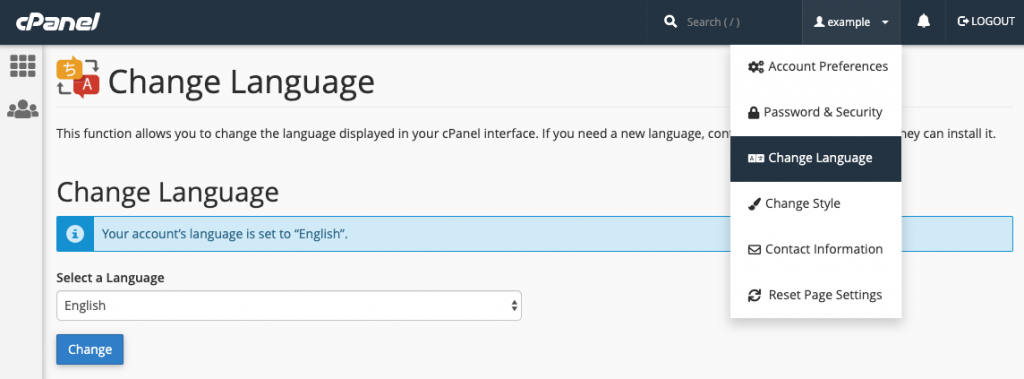Click the LOGOUT link
Screen dimensions: 1024x379
985,22
